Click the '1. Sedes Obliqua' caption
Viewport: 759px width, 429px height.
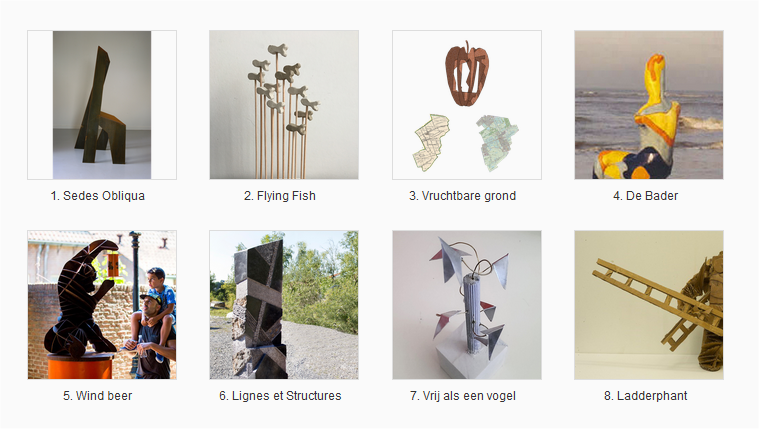(x=98, y=196)
